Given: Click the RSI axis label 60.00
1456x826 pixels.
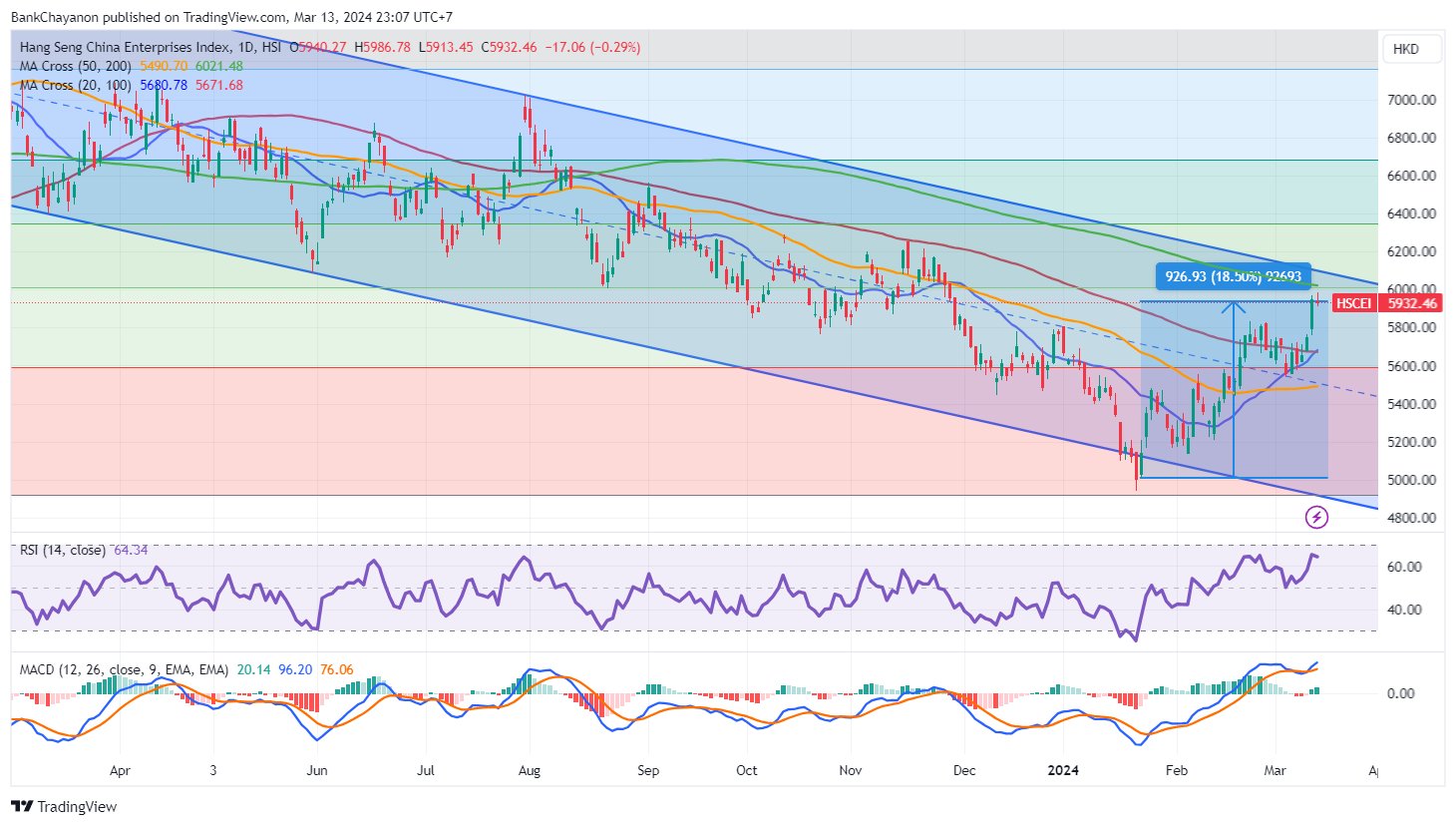Looking at the screenshot, I should coord(1405,567).
